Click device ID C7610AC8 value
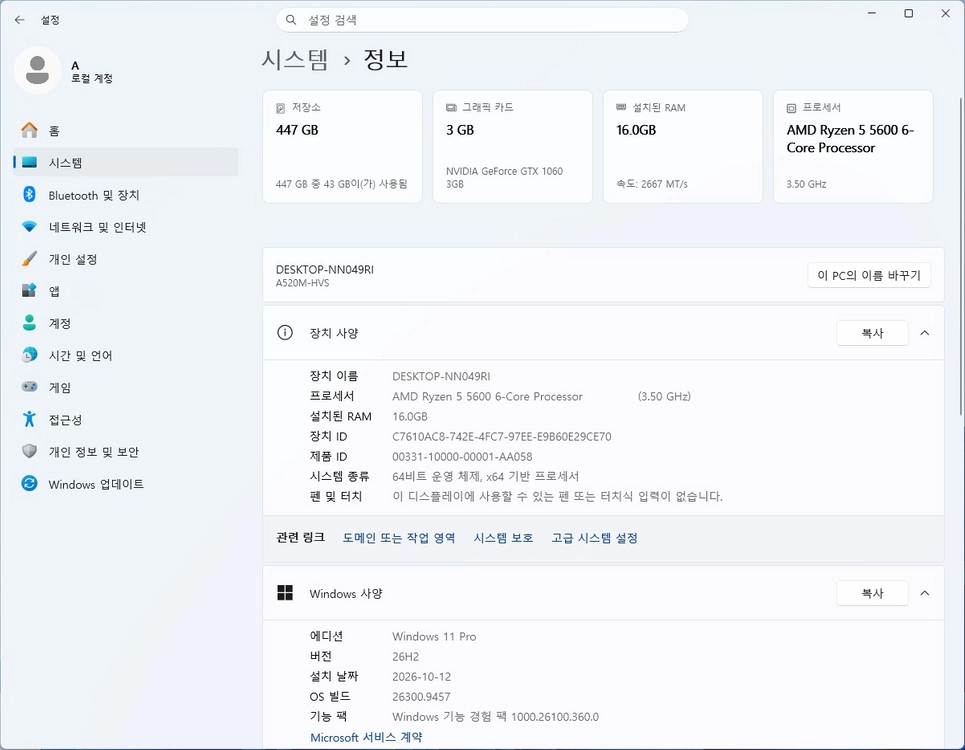Image resolution: width=965 pixels, height=750 pixels. coord(502,436)
